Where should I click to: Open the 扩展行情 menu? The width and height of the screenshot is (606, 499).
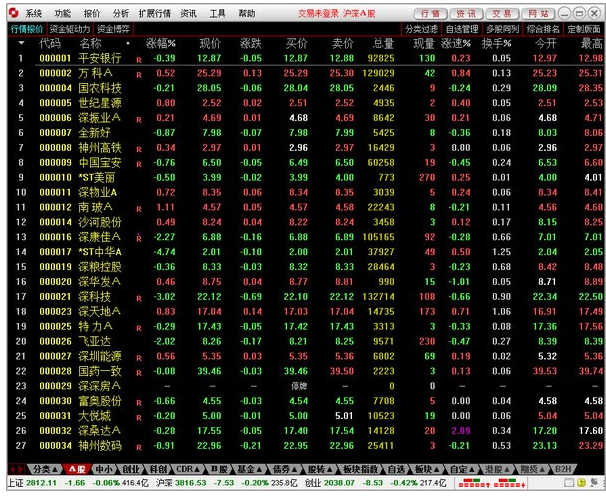click(155, 14)
